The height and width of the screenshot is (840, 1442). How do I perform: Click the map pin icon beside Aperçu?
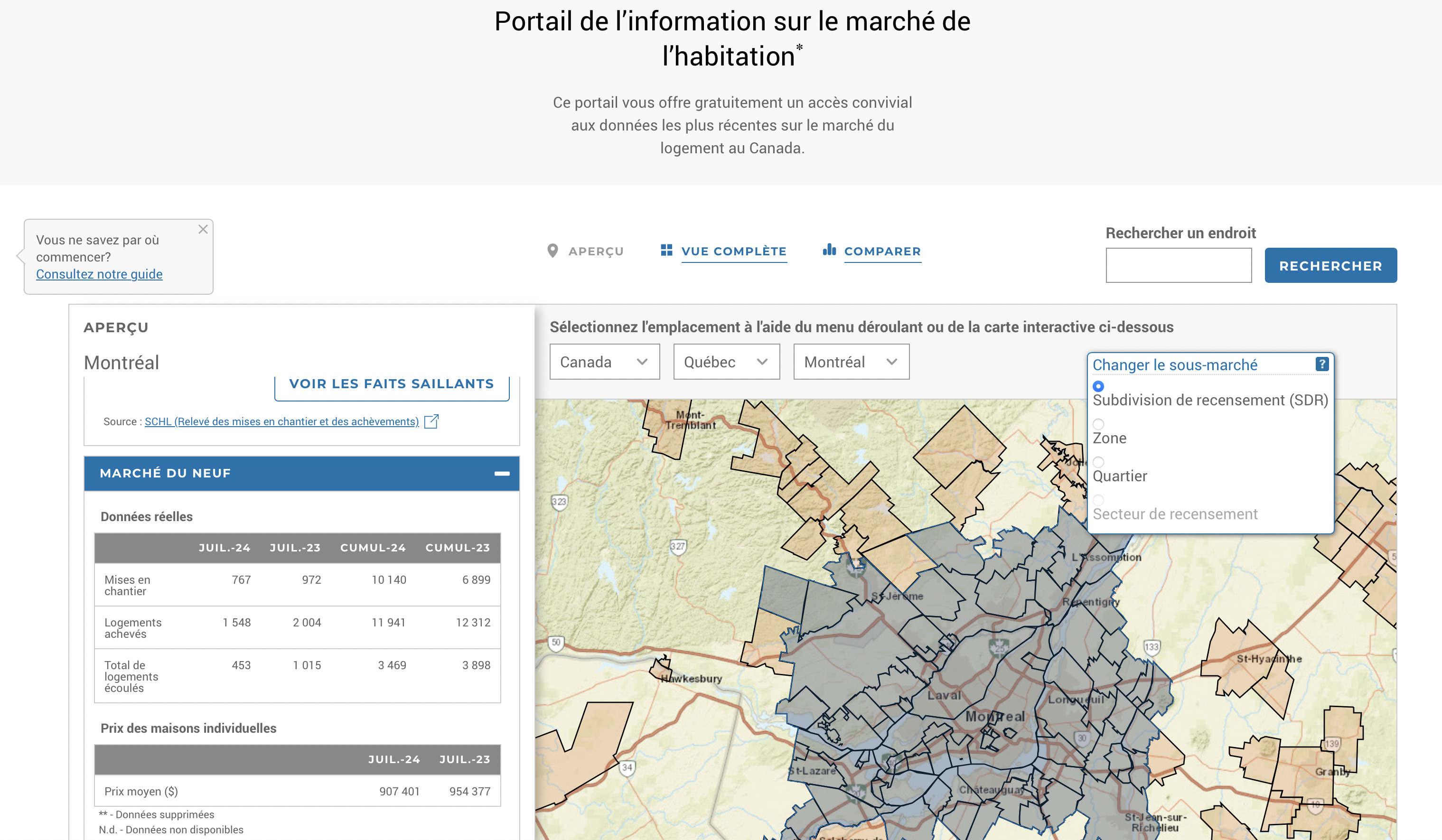[552, 251]
